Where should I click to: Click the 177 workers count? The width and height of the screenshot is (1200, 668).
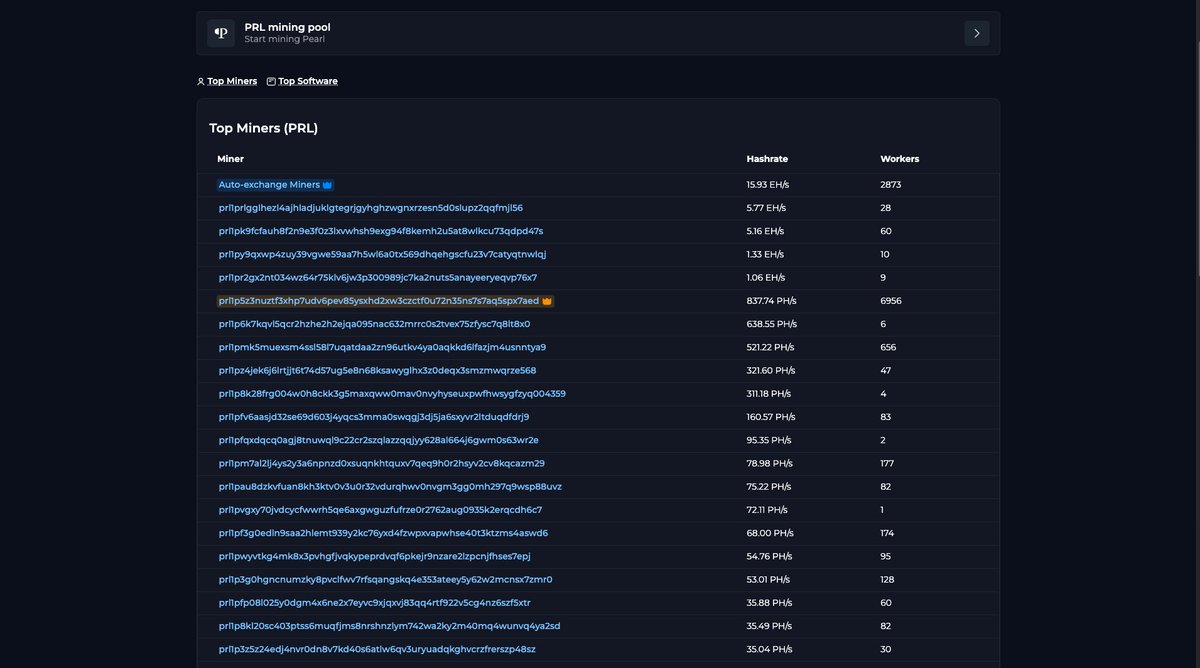[887, 463]
